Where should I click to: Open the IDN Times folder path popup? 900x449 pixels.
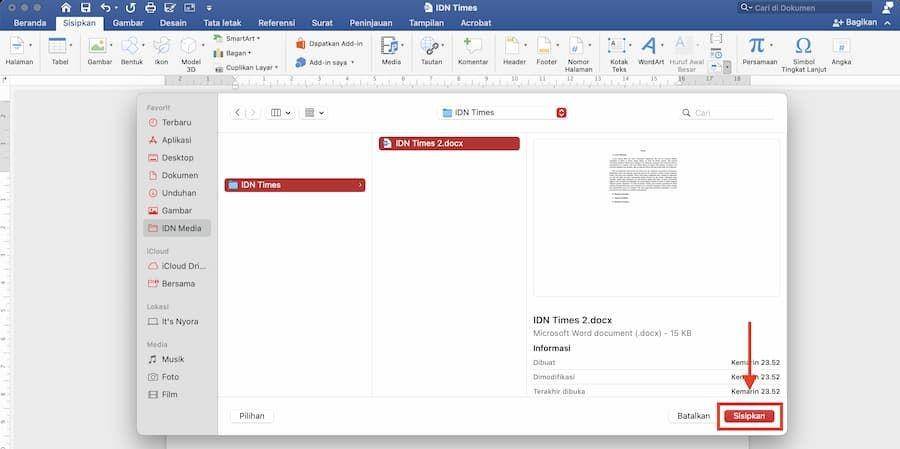pyautogui.click(x=504, y=113)
